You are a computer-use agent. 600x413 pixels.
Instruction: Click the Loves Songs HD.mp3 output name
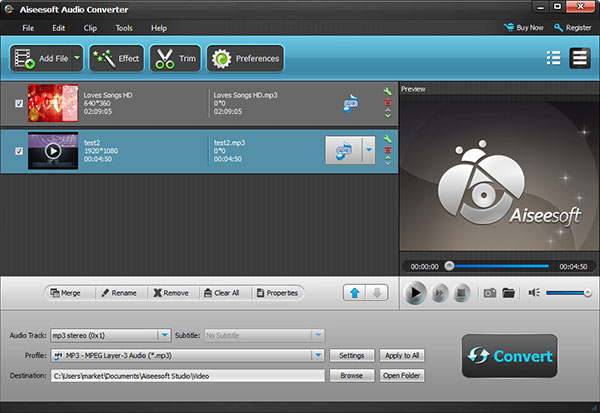245,95
